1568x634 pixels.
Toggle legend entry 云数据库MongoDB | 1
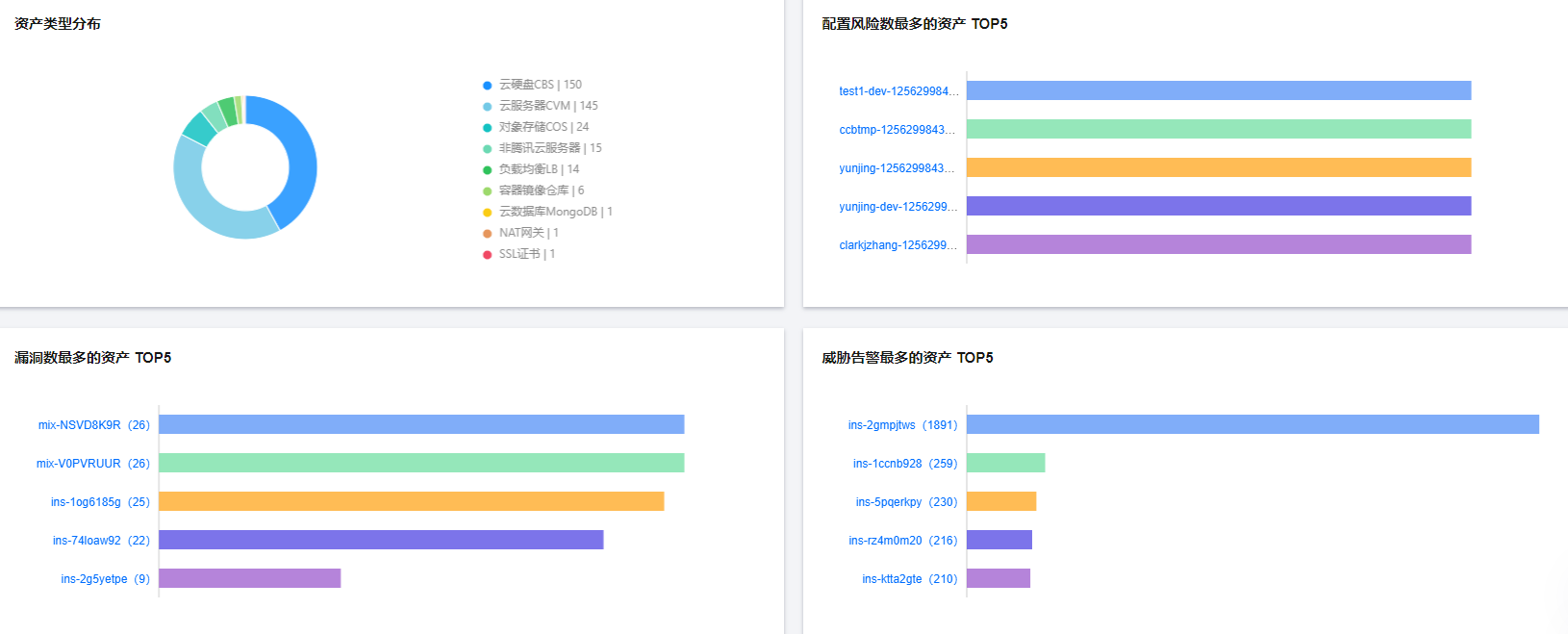point(547,212)
